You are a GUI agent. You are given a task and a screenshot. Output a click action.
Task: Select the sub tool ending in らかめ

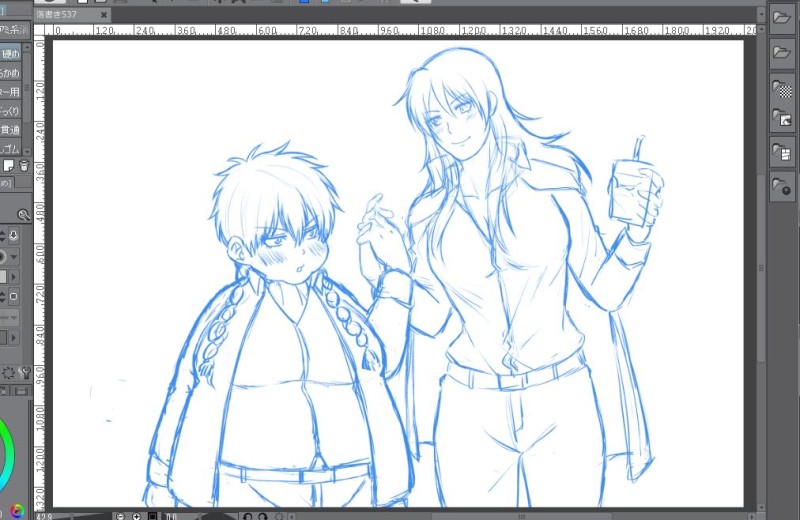pyautogui.click(x=10, y=72)
